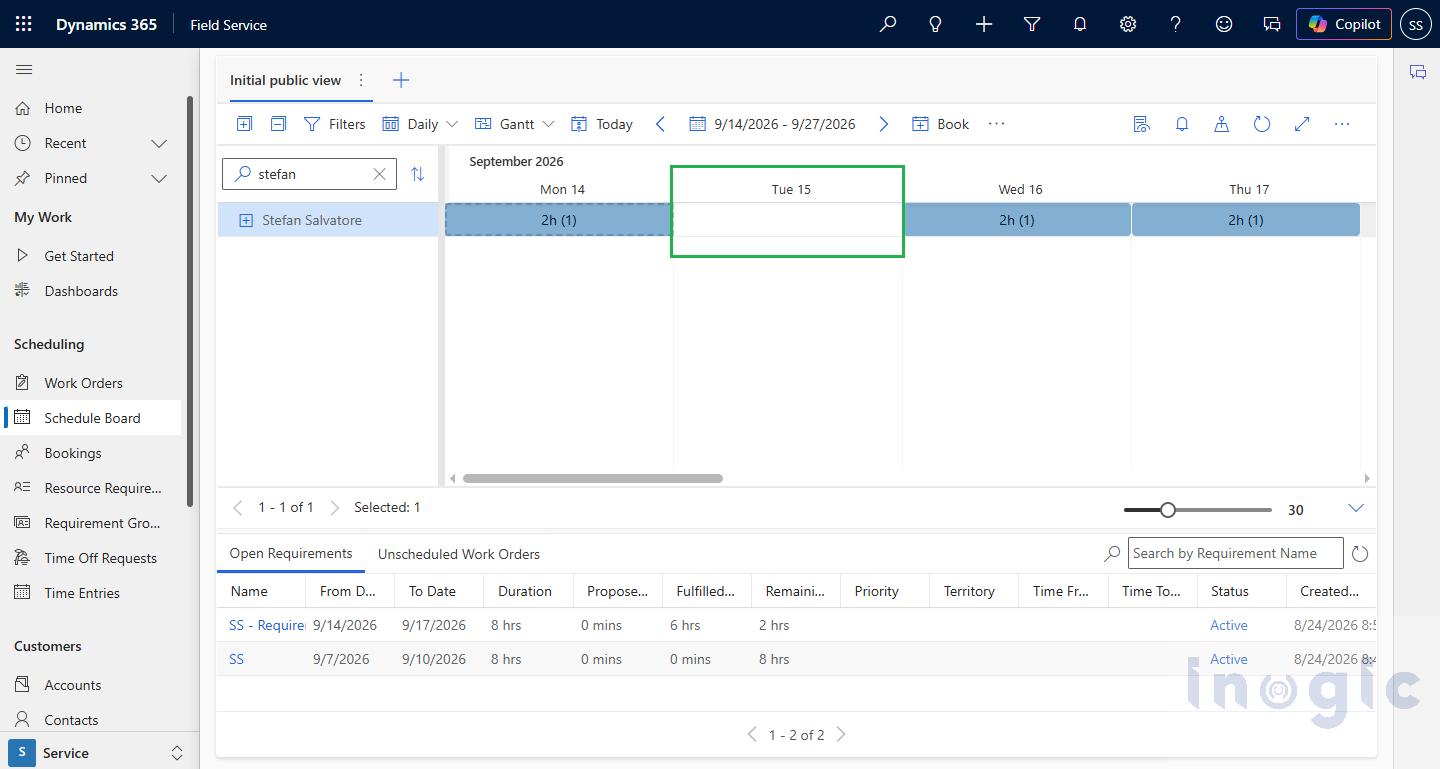Viewport: 1440px width, 769px height.
Task: Go to previous date range arrow
Action: pos(660,124)
